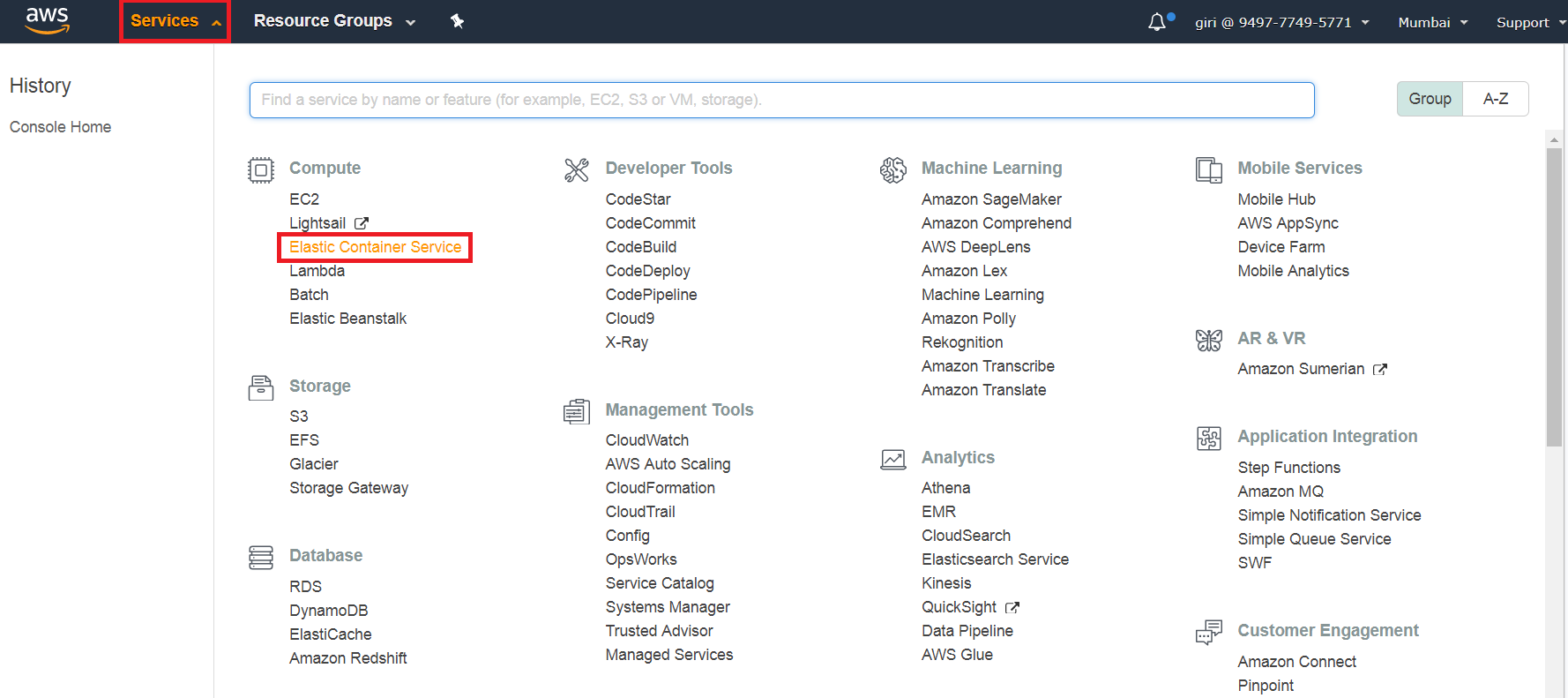Image resolution: width=1568 pixels, height=698 pixels.
Task: Open Elastic Container Service
Action: [x=375, y=247]
